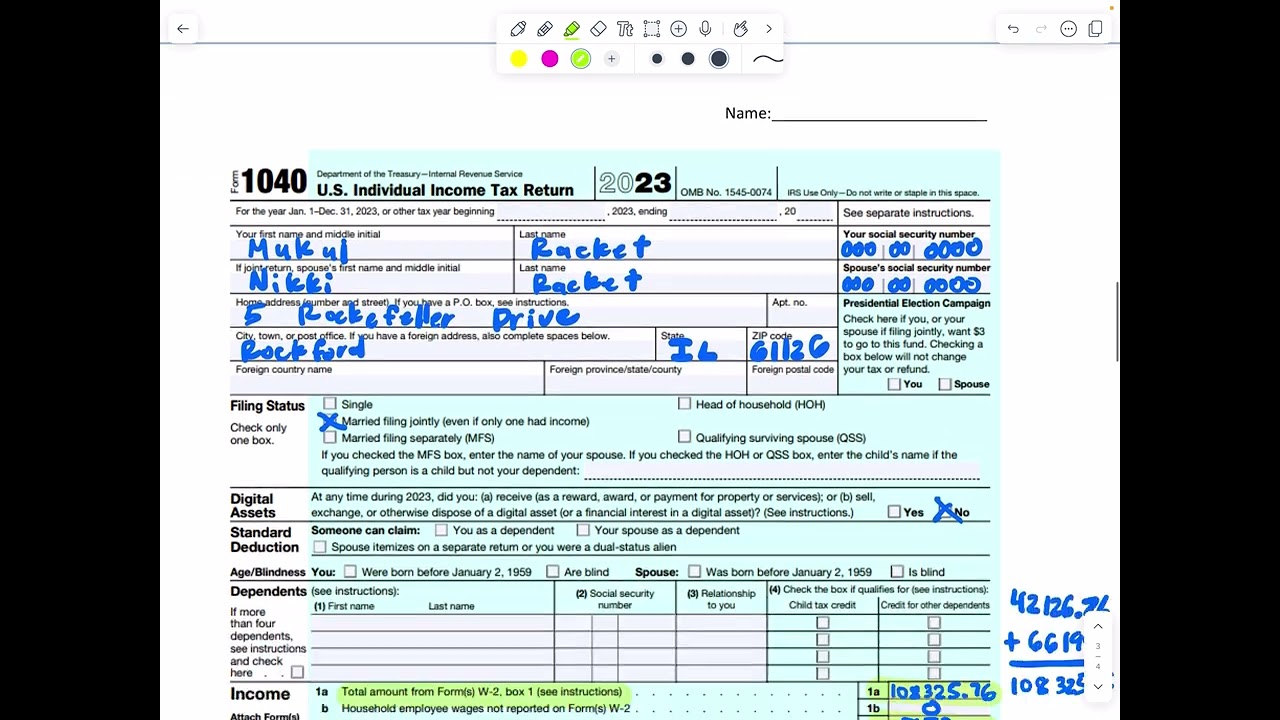
Task: Check You 'Are blind' box
Action: point(552,572)
